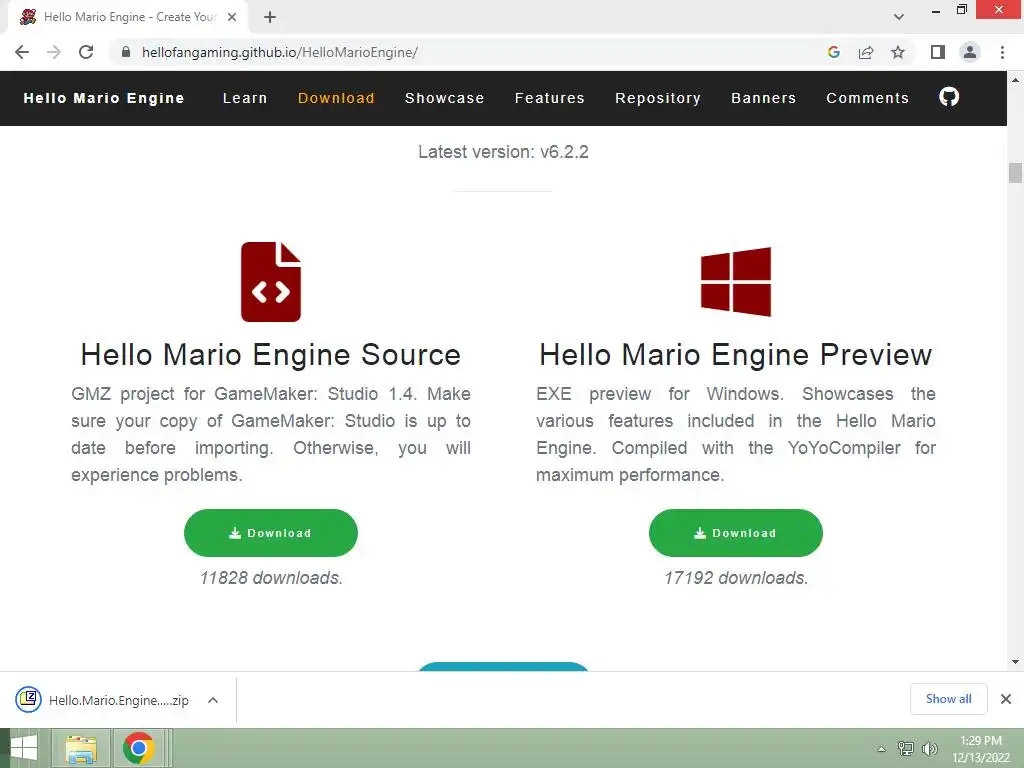Screen dimensions: 1024x768
Task: Click the Hello Mario Engine Preview heading
Action: click(x=736, y=355)
